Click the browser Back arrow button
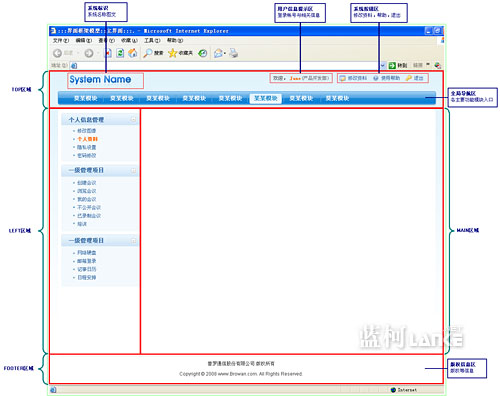 pos(57,53)
